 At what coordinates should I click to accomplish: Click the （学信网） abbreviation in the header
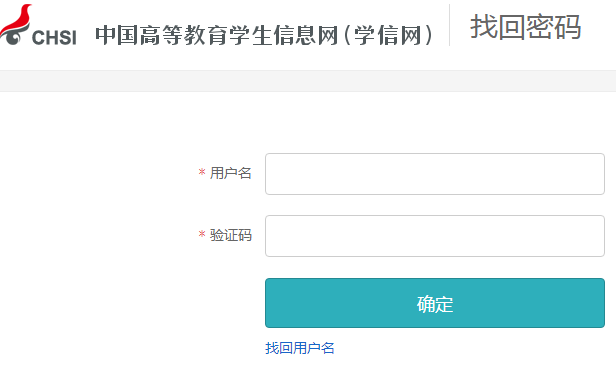click(x=388, y=35)
